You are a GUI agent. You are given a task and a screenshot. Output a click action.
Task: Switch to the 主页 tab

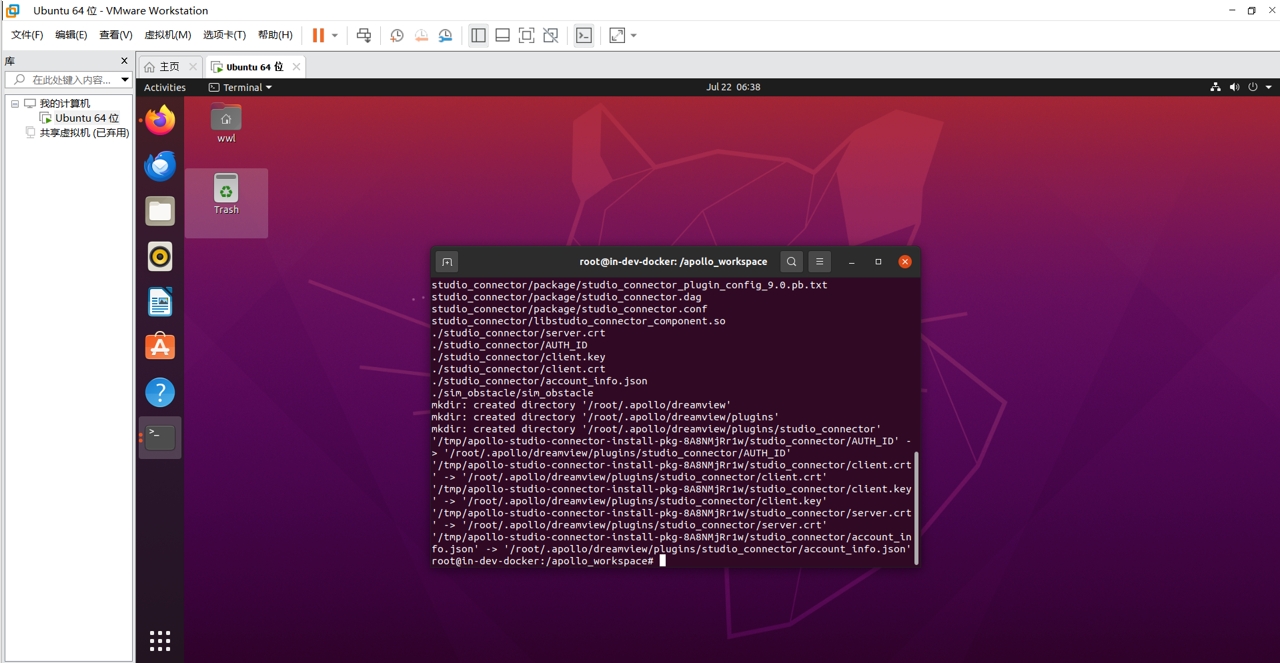168,66
